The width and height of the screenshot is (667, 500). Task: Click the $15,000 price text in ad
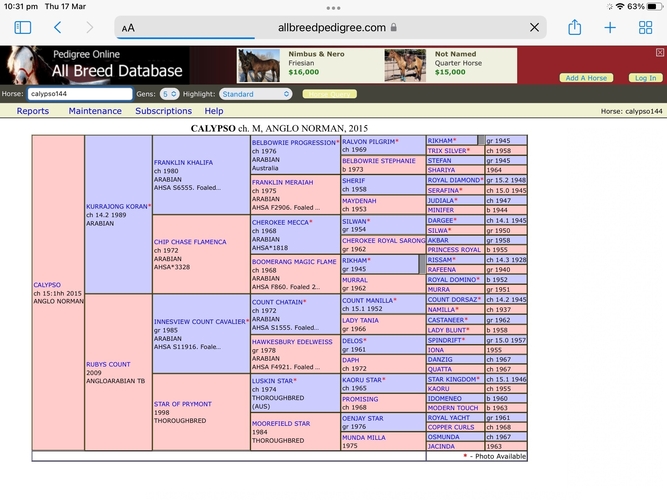pos(450,72)
